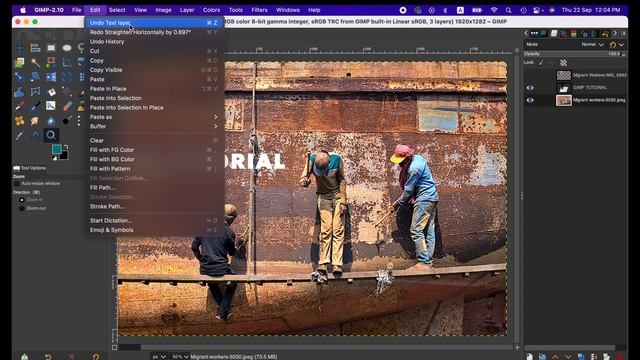This screenshot has height=360, width=640.
Task: Expand the Buffer submenu
Action: [153, 127]
